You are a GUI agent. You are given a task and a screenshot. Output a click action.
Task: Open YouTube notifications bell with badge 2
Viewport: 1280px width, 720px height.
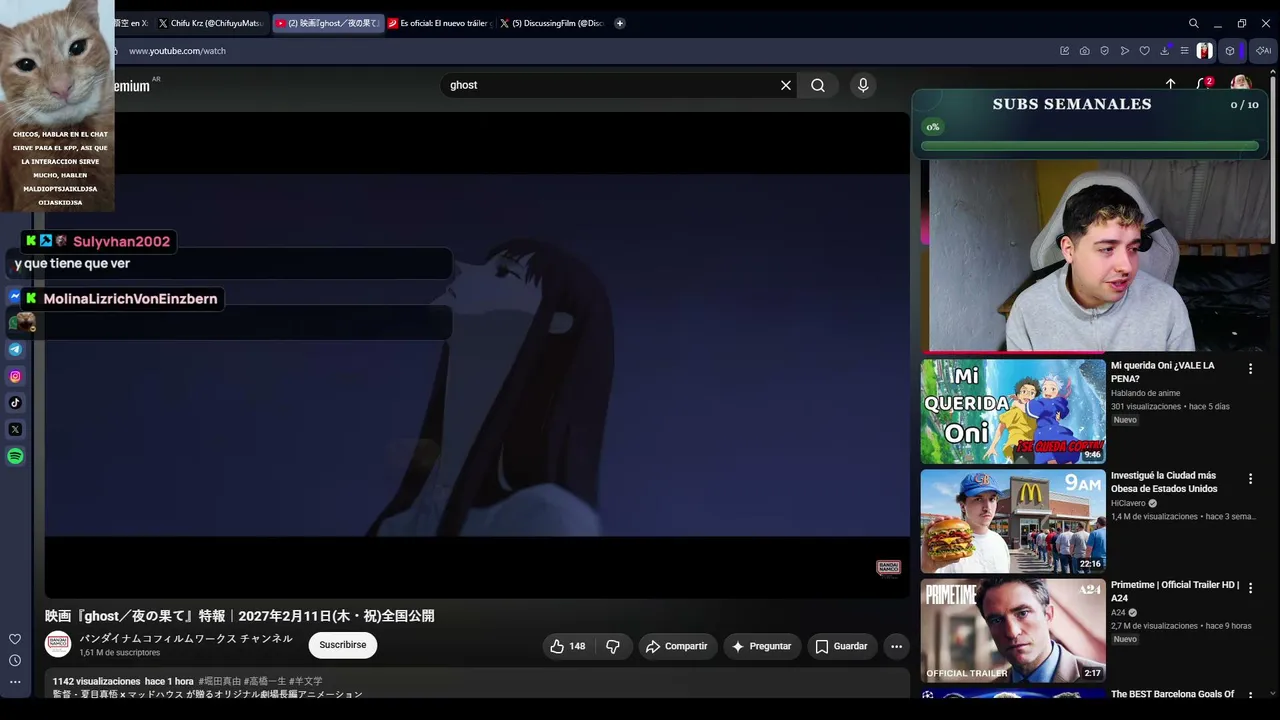(1205, 85)
